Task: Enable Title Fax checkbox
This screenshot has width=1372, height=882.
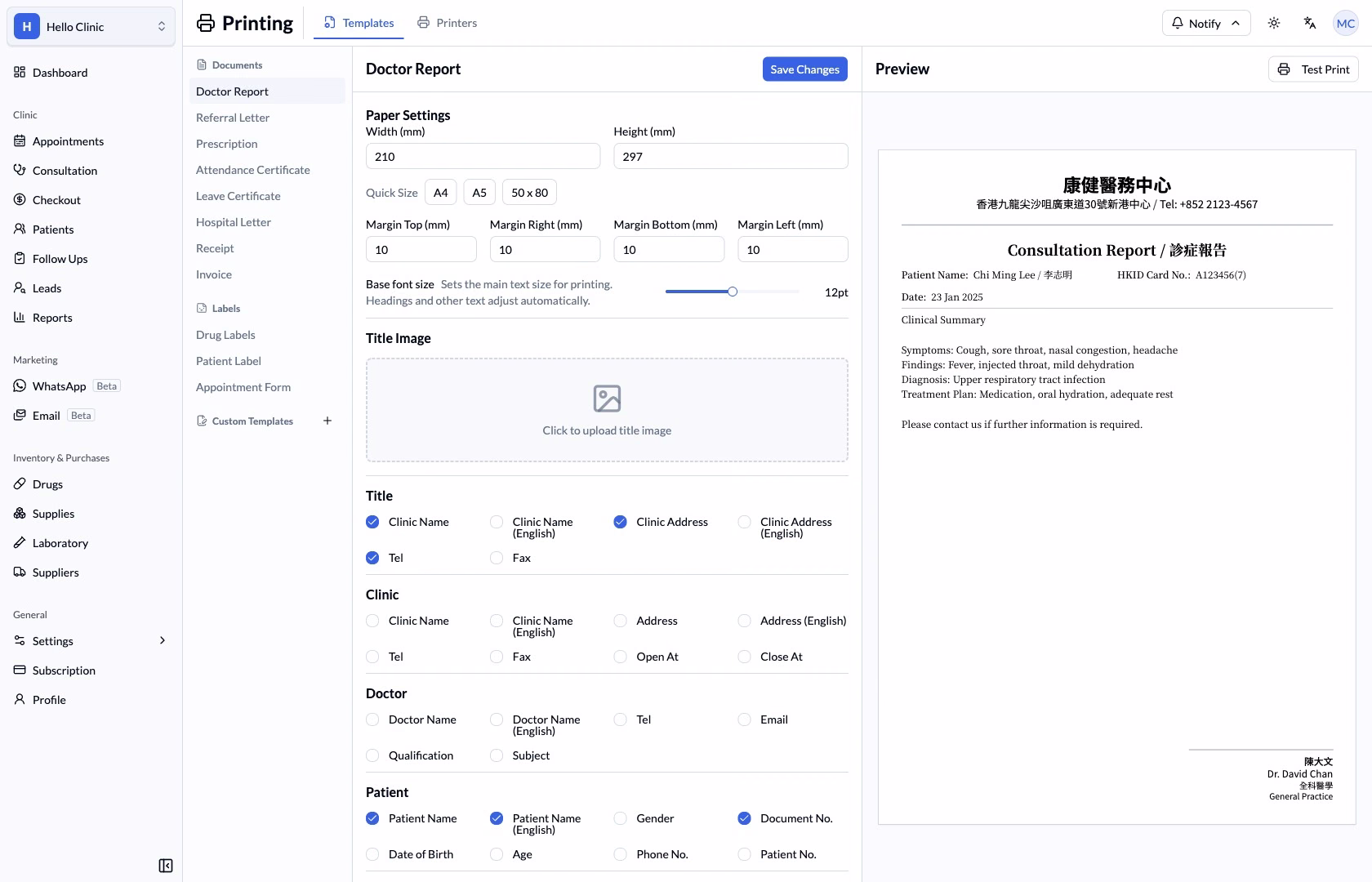Action: pos(497,558)
